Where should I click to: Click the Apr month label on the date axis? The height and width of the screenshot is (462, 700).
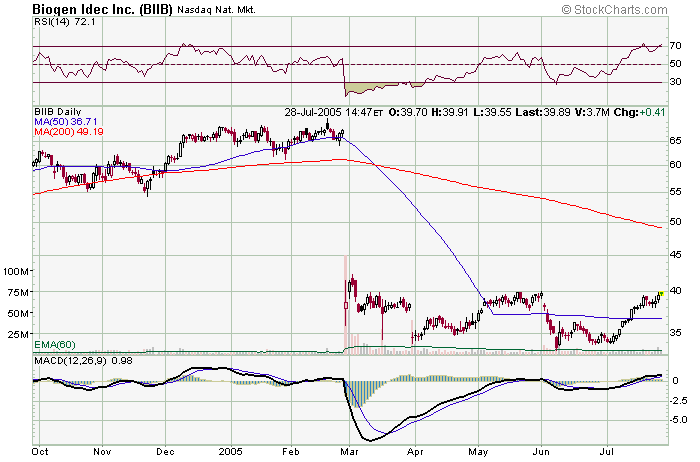415,452
